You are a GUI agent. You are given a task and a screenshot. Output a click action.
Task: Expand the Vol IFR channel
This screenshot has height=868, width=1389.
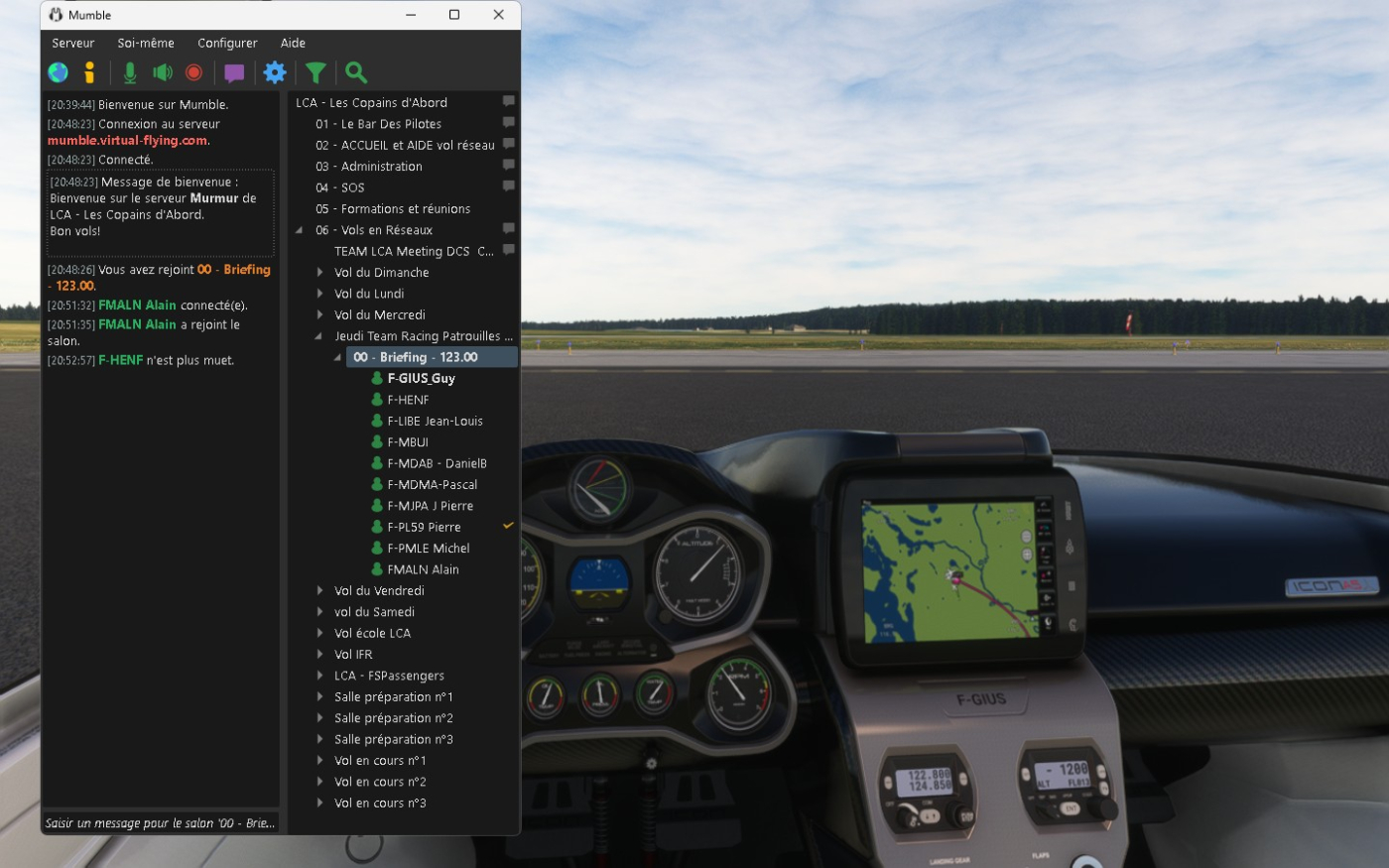[x=319, y=654]
